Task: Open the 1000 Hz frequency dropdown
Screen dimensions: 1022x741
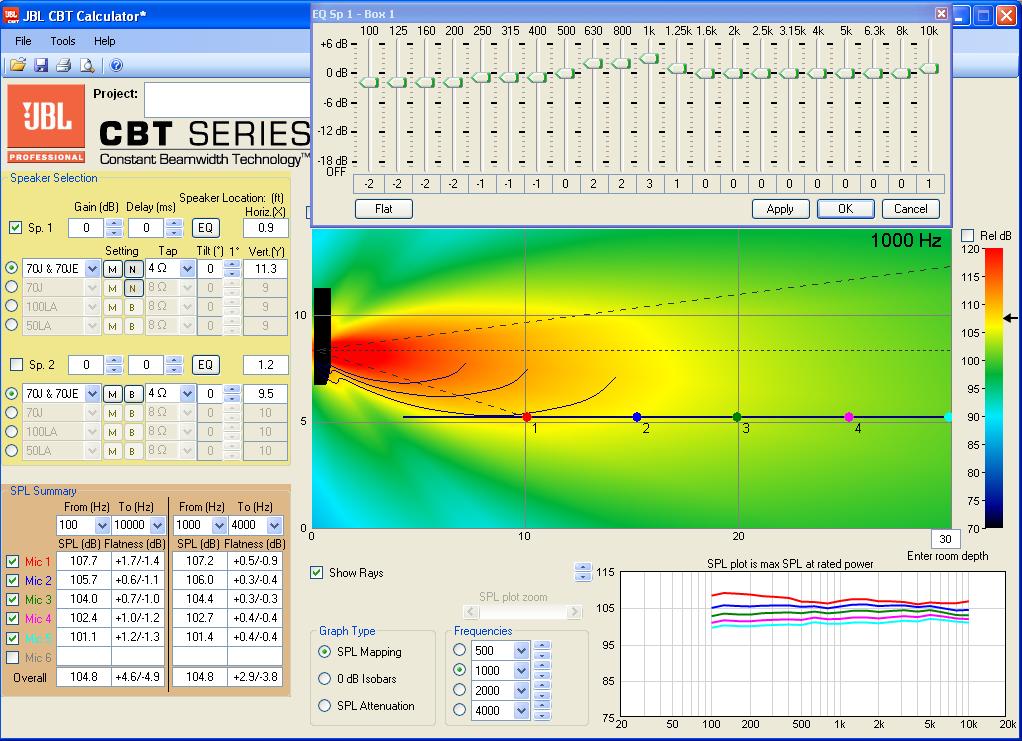Action: coord(521,671)
